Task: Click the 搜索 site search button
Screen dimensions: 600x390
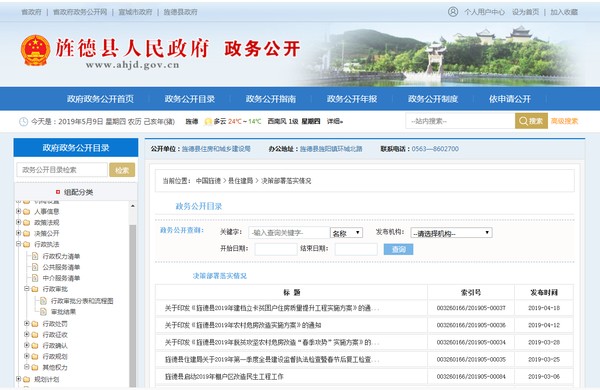Action: (x=531, y=121)
